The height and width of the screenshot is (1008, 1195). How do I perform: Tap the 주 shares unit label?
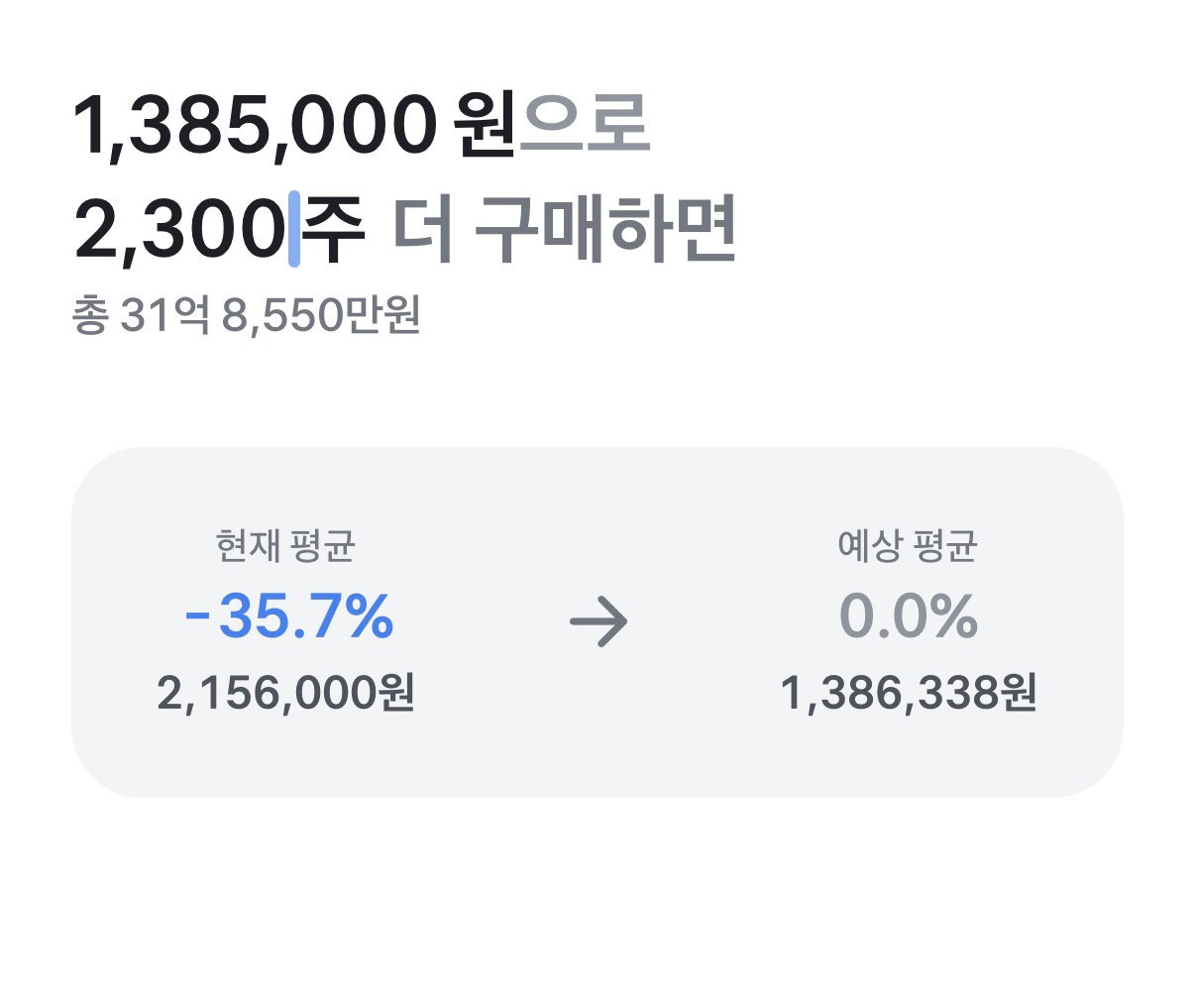[334, 231]
